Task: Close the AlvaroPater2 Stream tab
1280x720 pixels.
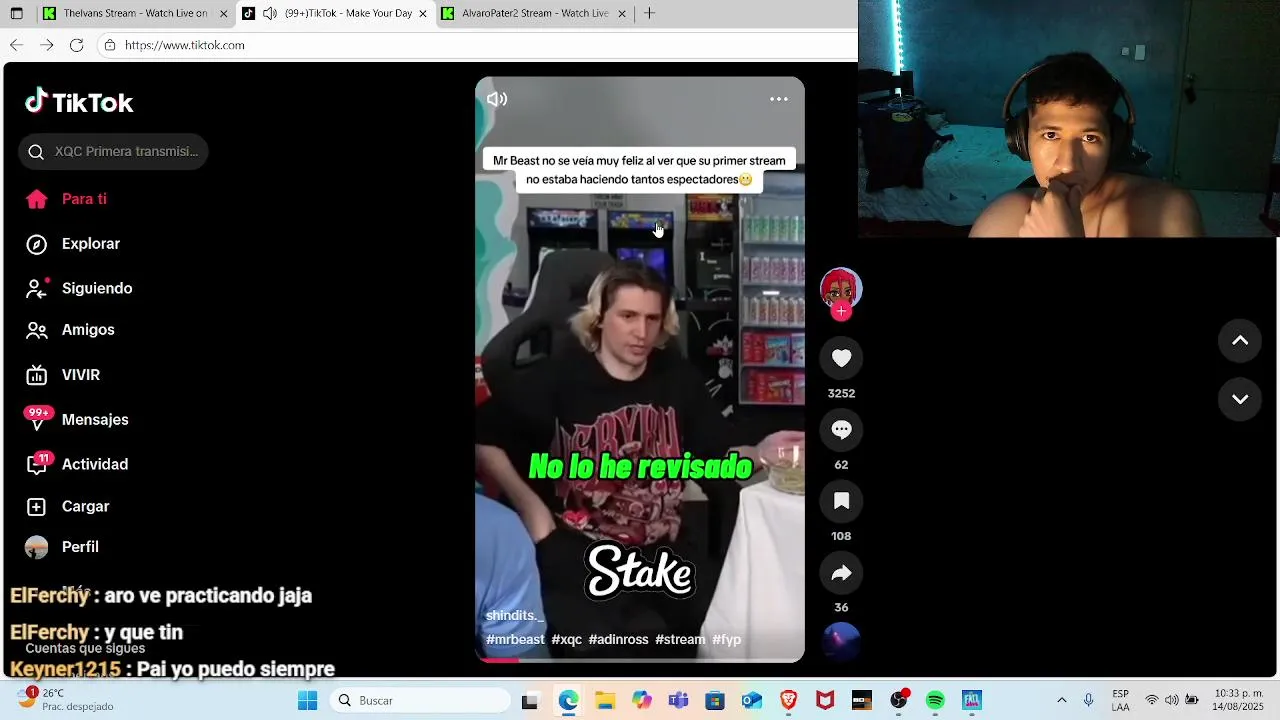Action: click(622, 14)
